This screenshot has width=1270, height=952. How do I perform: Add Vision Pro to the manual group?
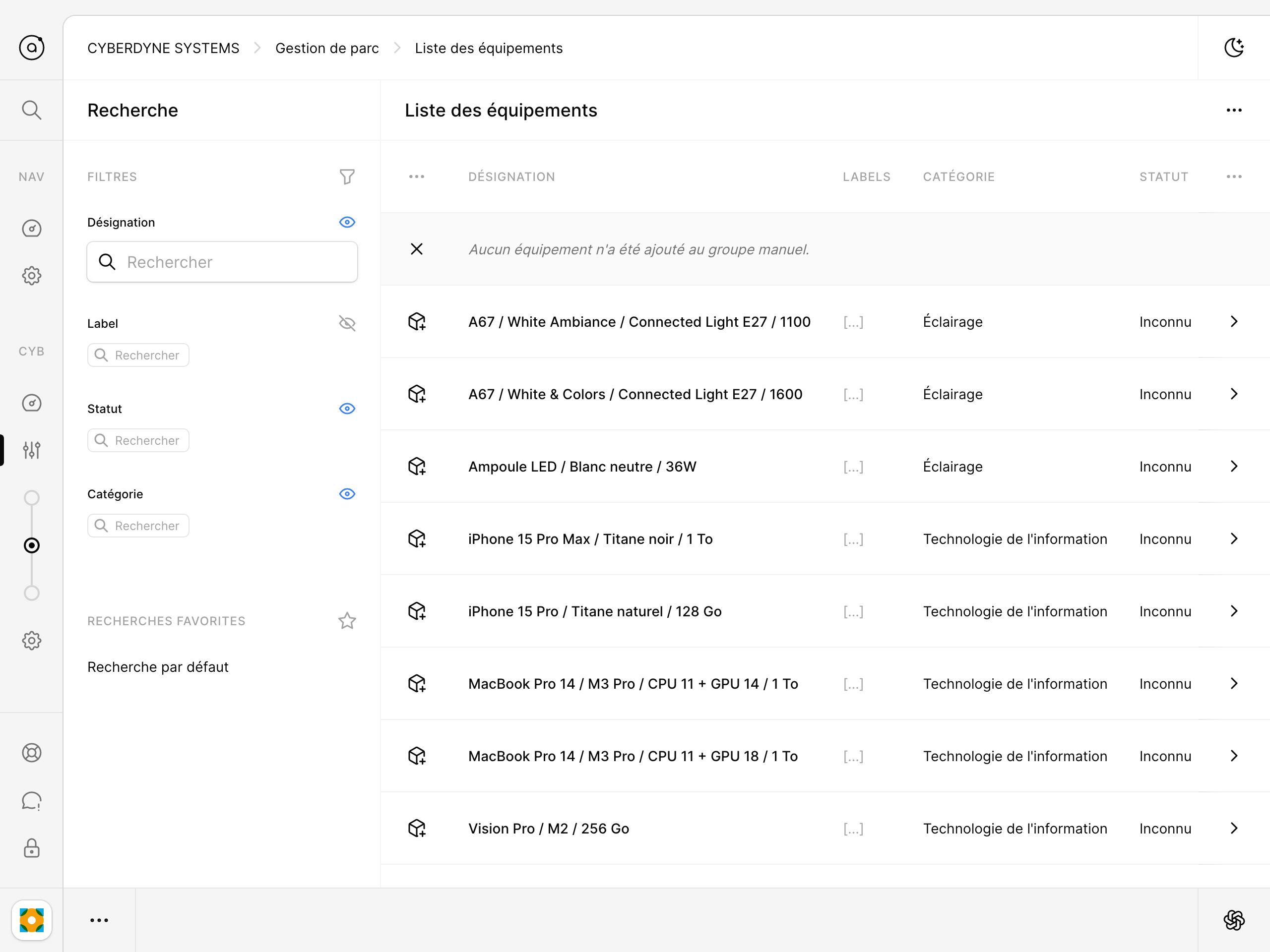[x=417, y=828]
